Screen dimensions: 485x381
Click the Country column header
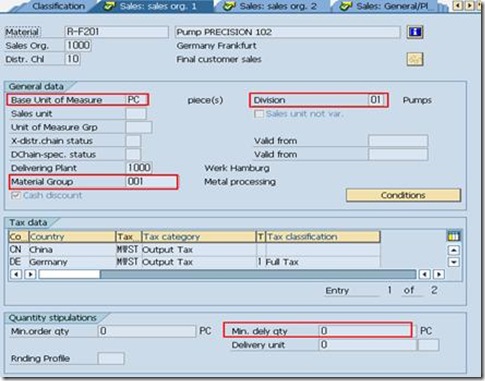pyautogui.click(x=72, y=237)
